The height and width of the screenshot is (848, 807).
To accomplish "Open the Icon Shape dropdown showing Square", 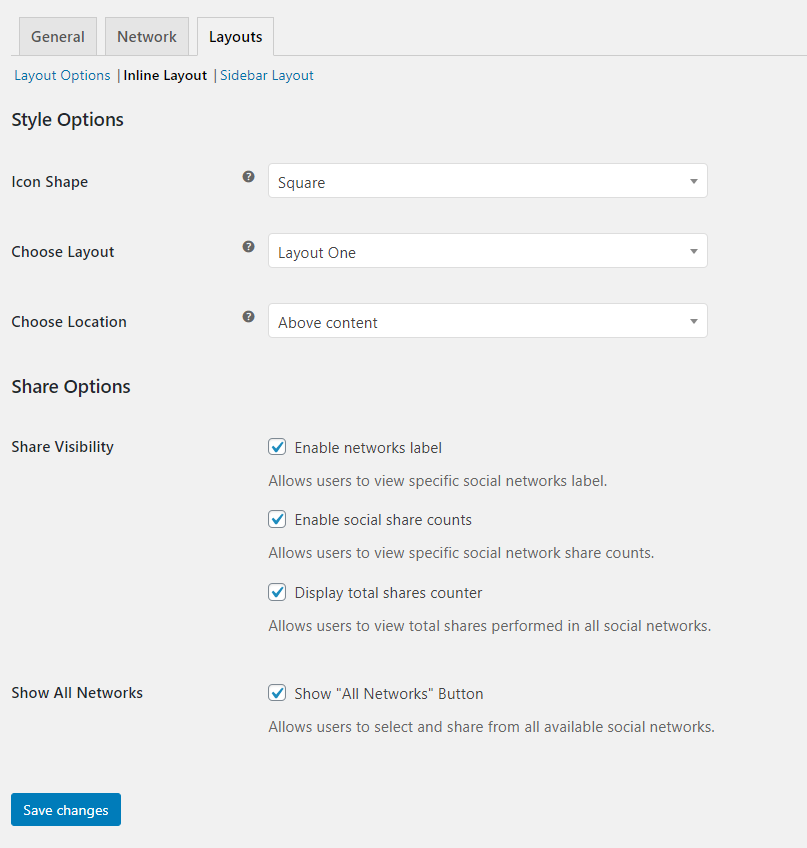I will [487, 182].
